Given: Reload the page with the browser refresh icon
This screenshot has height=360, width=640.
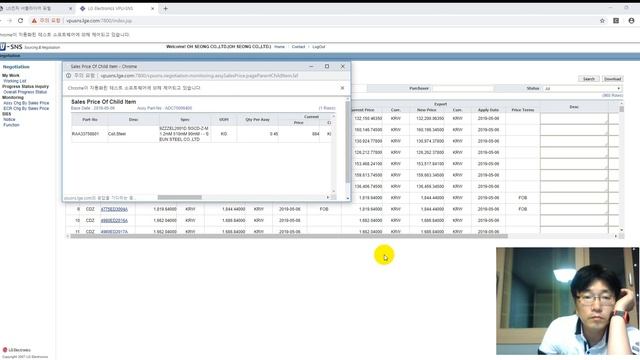Looking at the screenshot, I should pos(20,20).
